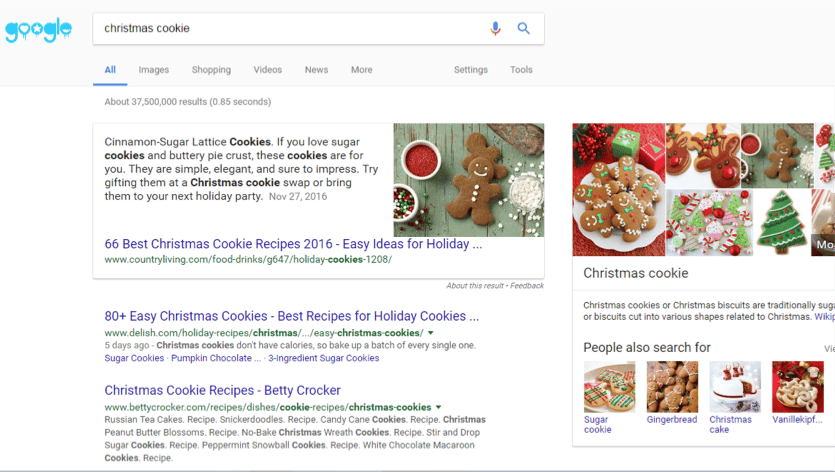Viewport: 835px width, 472px height.
Task: Open the Pumpkin Chocolate sitelink
Action: [x=215, y=358]
